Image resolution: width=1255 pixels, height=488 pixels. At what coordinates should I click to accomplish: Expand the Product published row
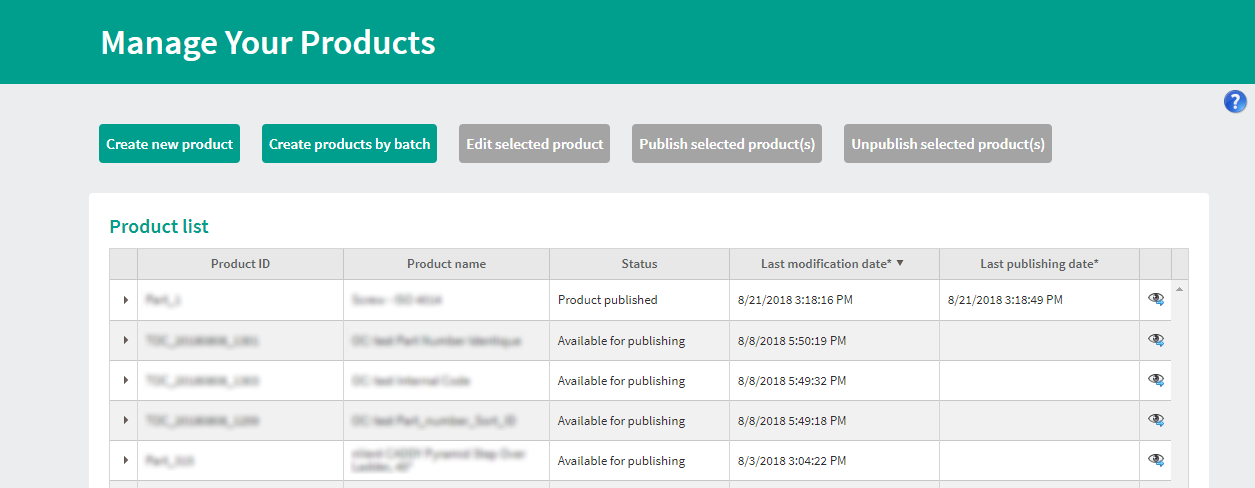pyautogui.click(x=125, y=300)
